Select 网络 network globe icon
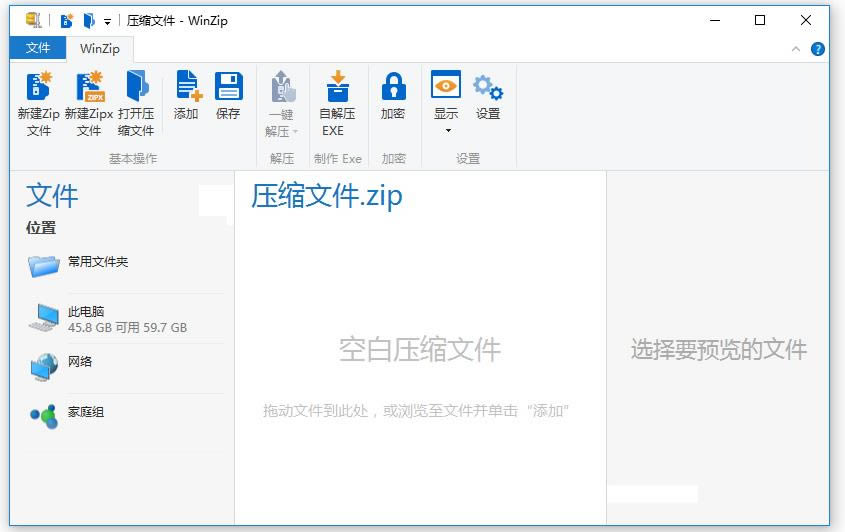Image resolution: width=845 pixels, height=532 pixels. coord(44,367)
